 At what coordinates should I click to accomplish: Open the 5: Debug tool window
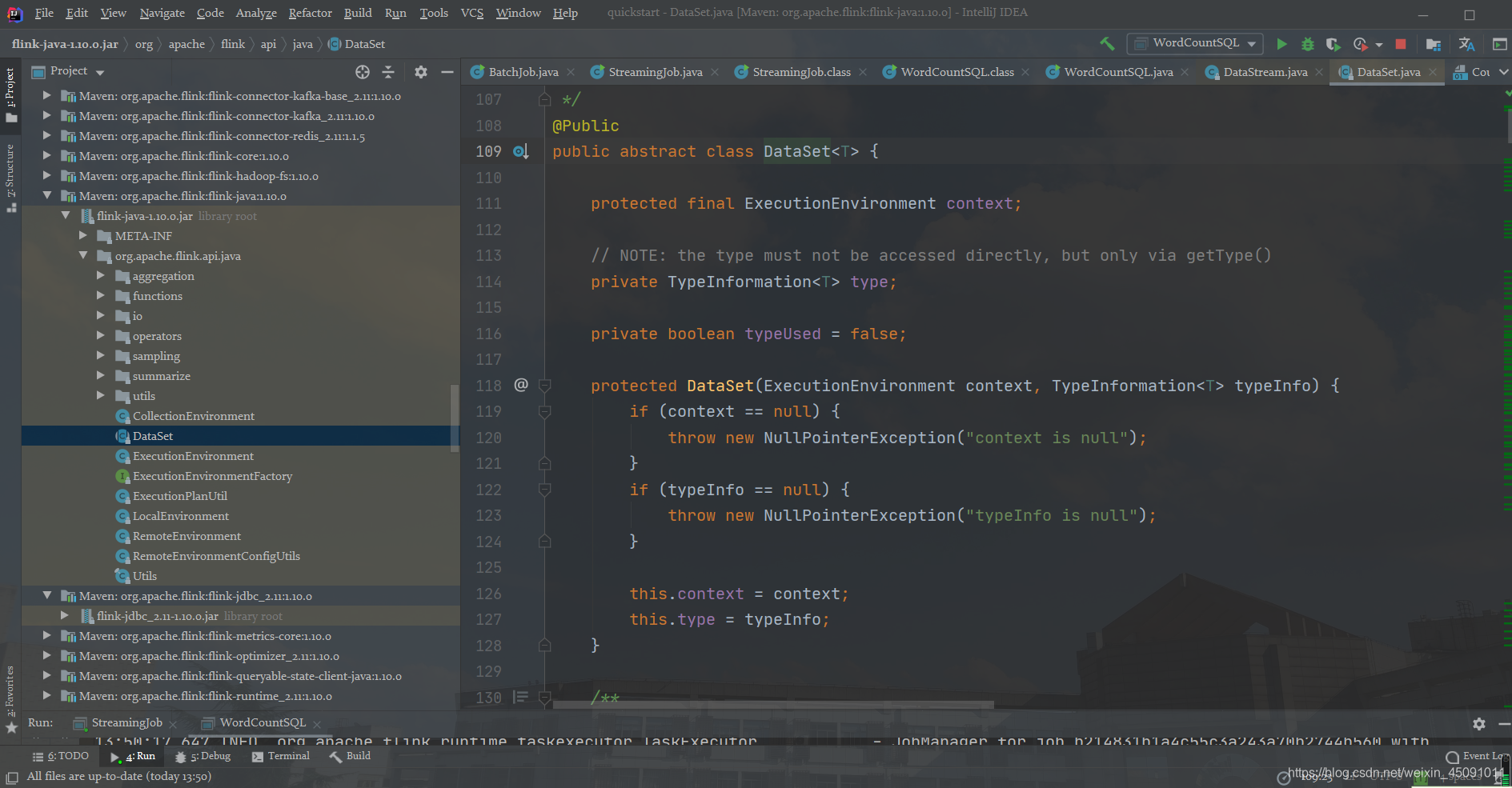[203, 756]
